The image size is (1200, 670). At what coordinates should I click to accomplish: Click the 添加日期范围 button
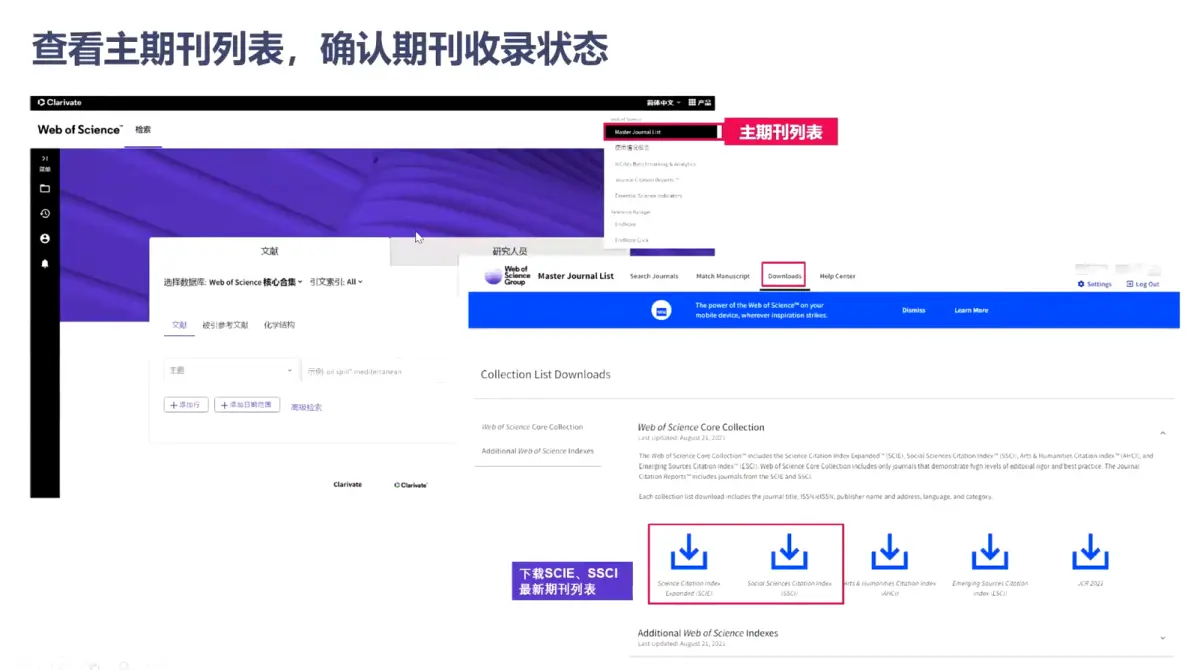(x=247, y=405)
